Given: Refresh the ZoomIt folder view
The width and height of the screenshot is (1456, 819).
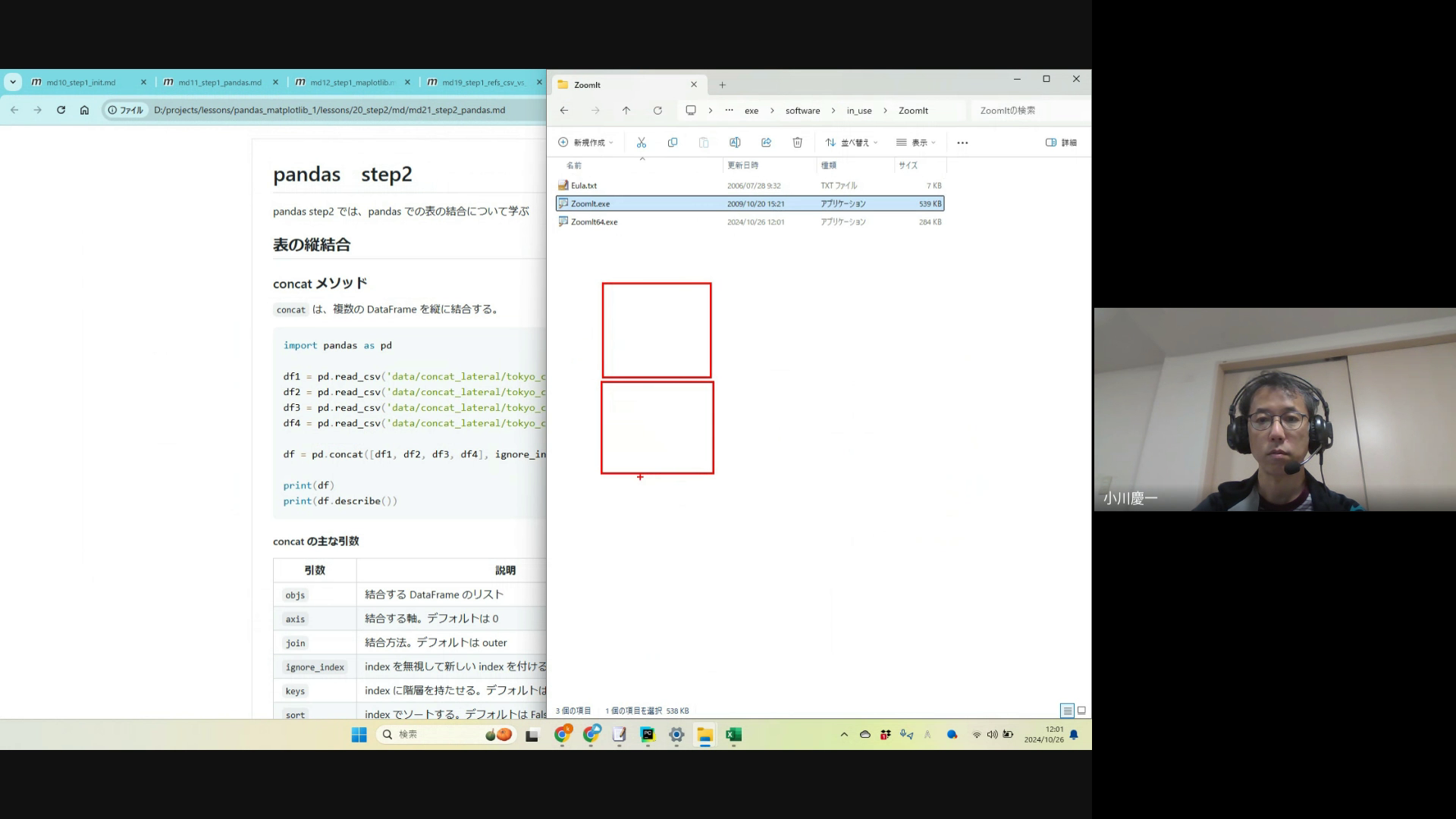Looking at the screenshot, I should tap(657, 111).
